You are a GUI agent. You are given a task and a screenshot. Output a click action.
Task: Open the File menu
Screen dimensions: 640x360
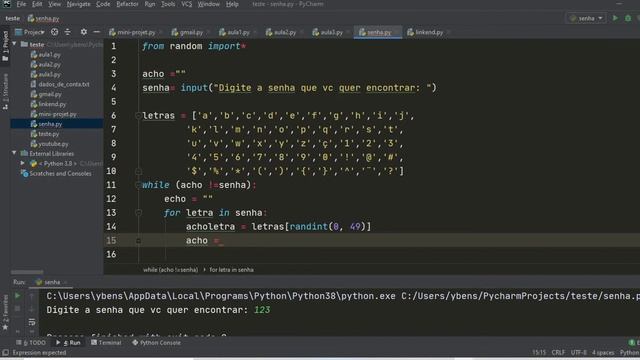coord(21,4)
